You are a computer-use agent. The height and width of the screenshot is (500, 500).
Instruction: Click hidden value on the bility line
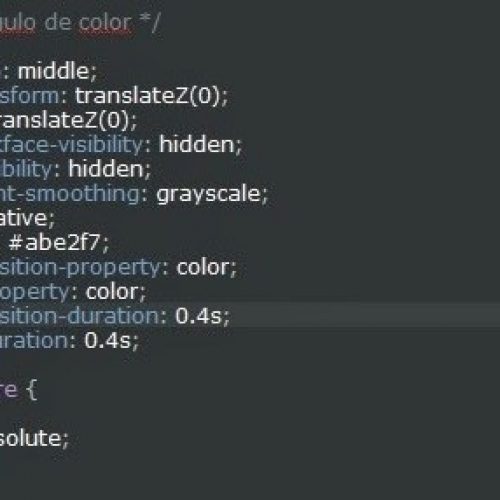pyautogui.click(x=106, y=169)
